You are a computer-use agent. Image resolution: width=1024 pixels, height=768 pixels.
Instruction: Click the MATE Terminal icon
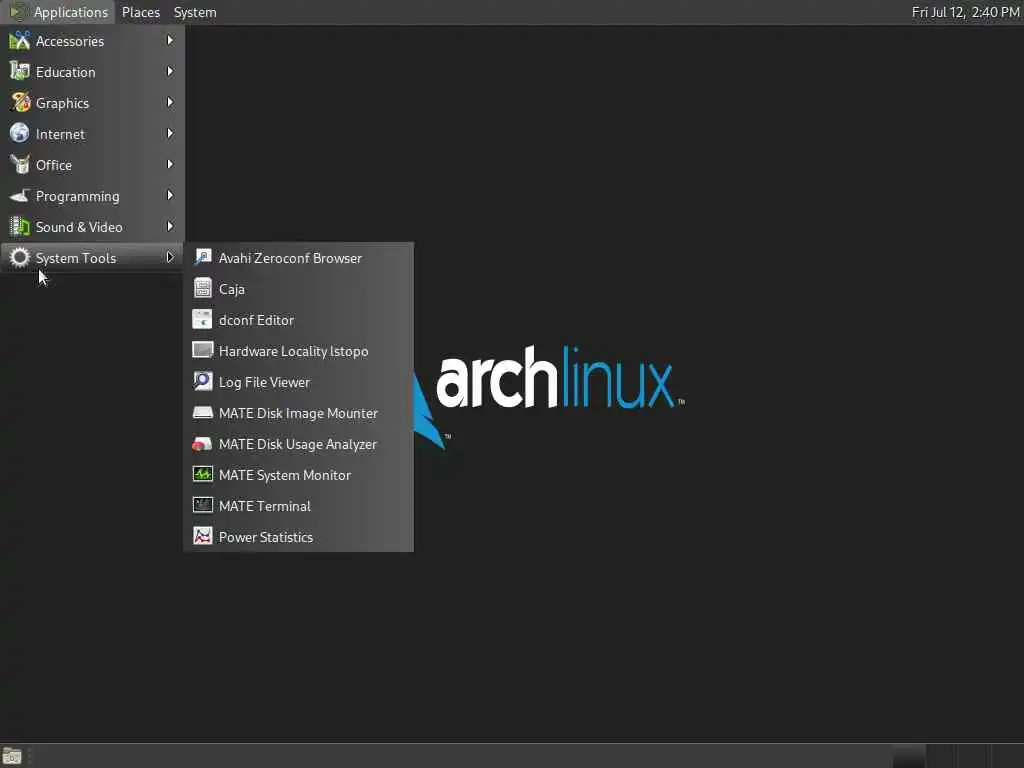pyautogui.click(x=202, y=506)
